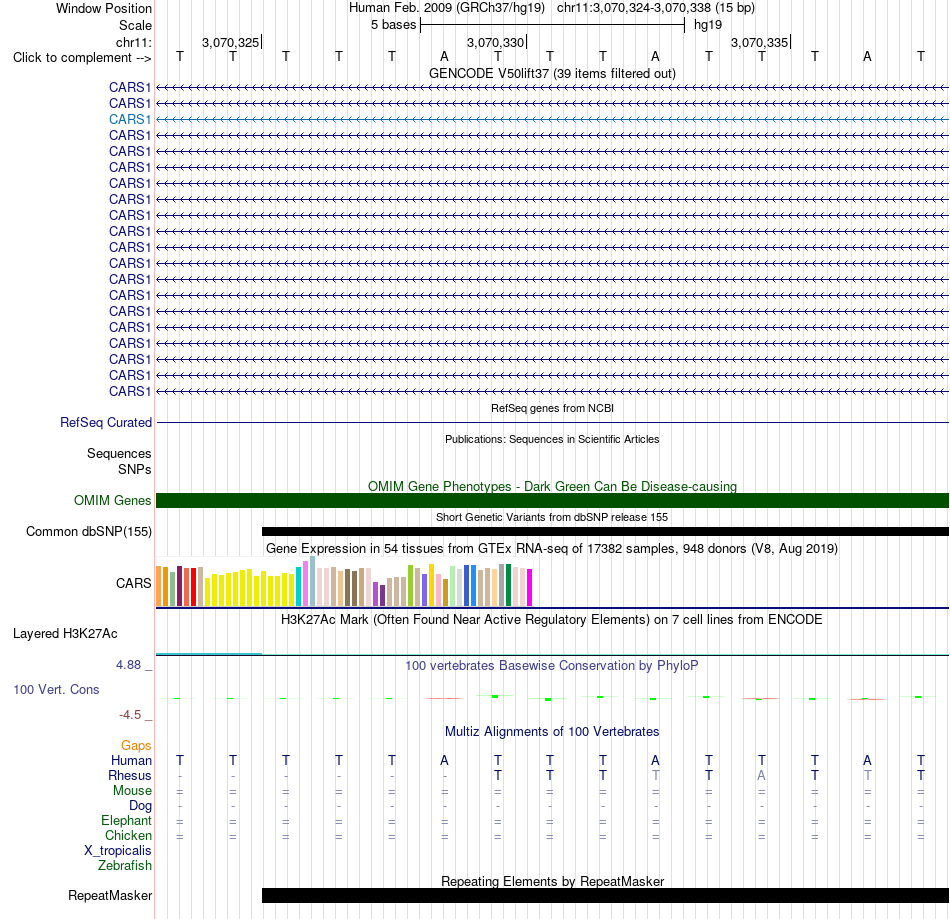Click the black RepeatMasker element bar

[x=605, y=895]
